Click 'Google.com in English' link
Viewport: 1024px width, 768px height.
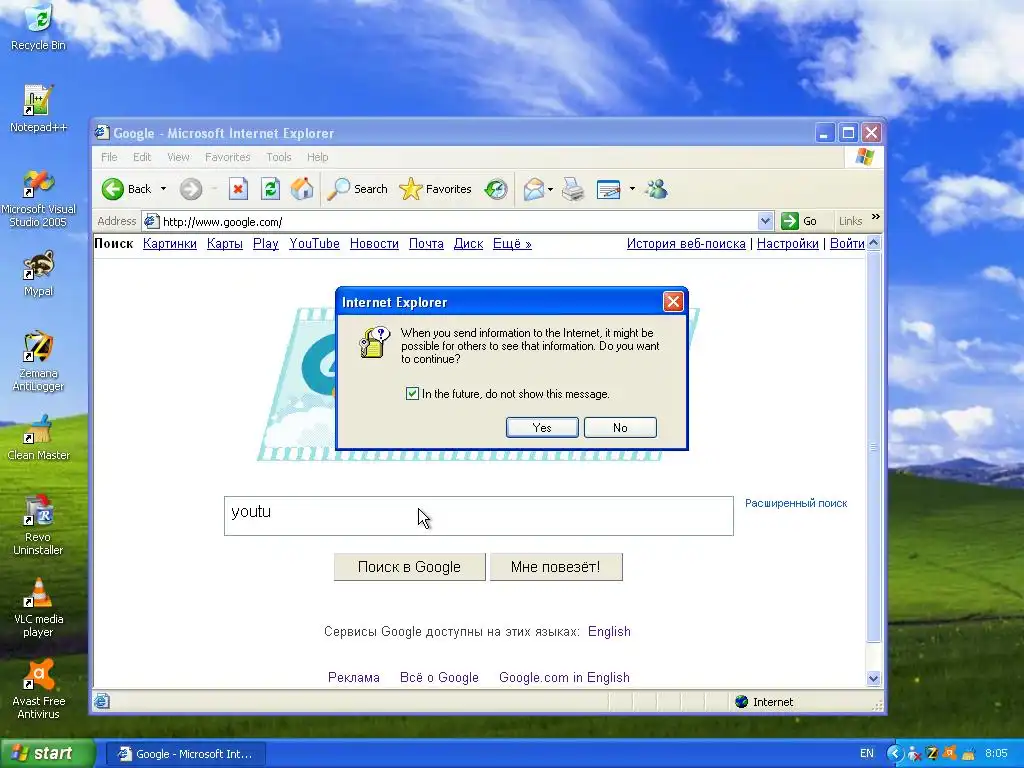[x=564, y=677]
